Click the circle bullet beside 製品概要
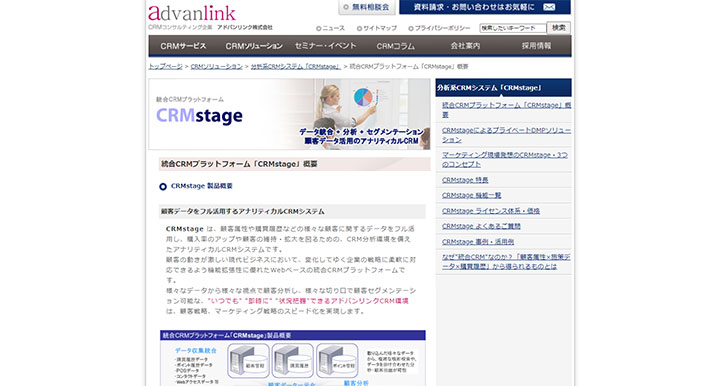Viewport: 720px width, 386px height. click(163, 186)
